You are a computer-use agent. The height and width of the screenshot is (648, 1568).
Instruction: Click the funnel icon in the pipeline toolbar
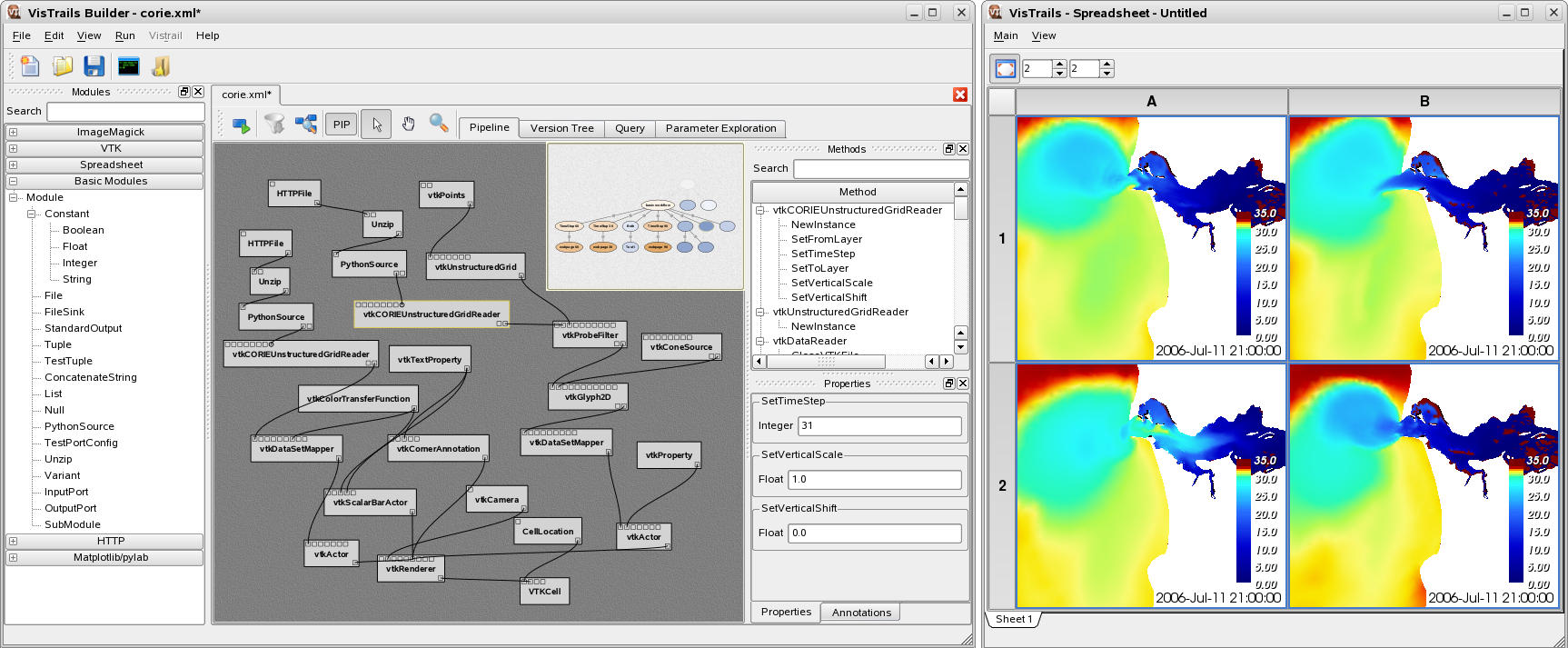pyautogui.click(x=274, y=124)
